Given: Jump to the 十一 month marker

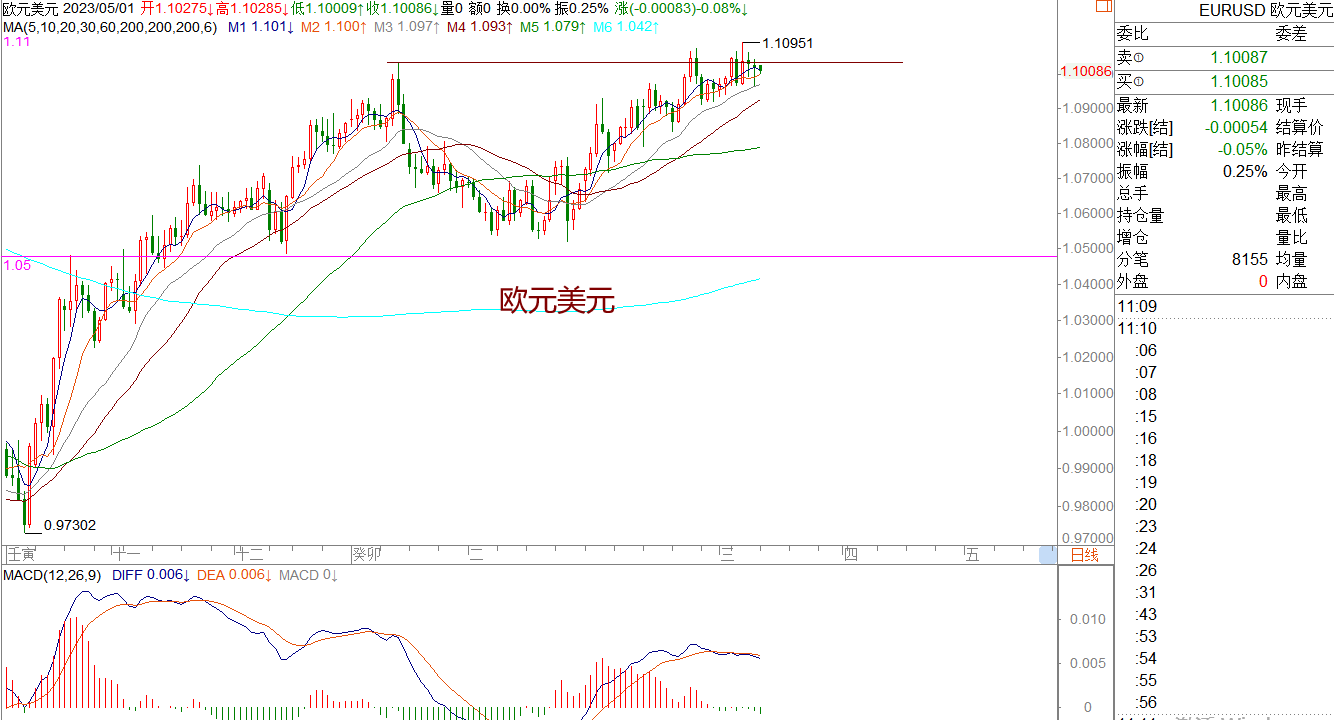Looking at the screenshot, I should 127,554.
